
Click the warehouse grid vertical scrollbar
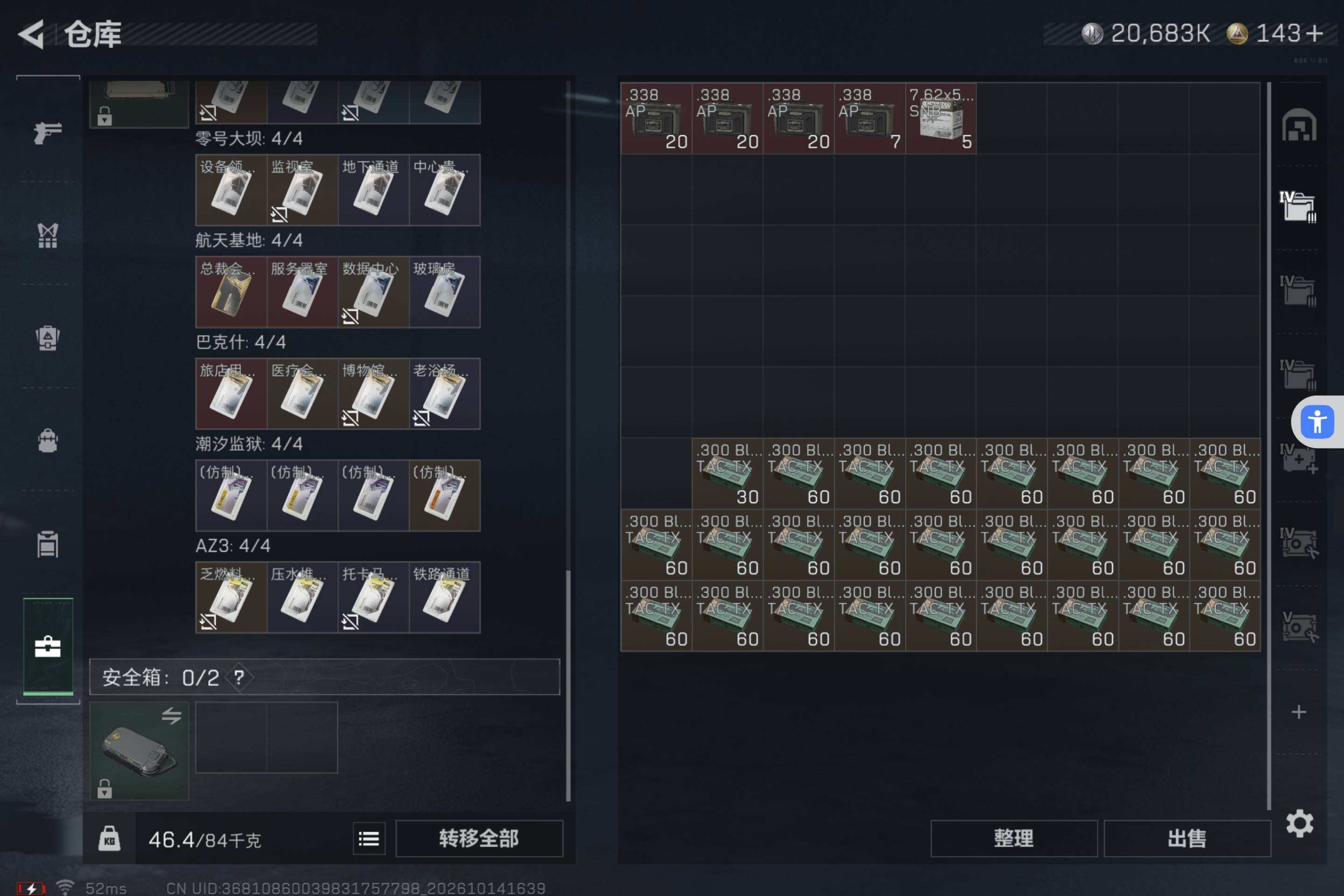coord(1268,446)
